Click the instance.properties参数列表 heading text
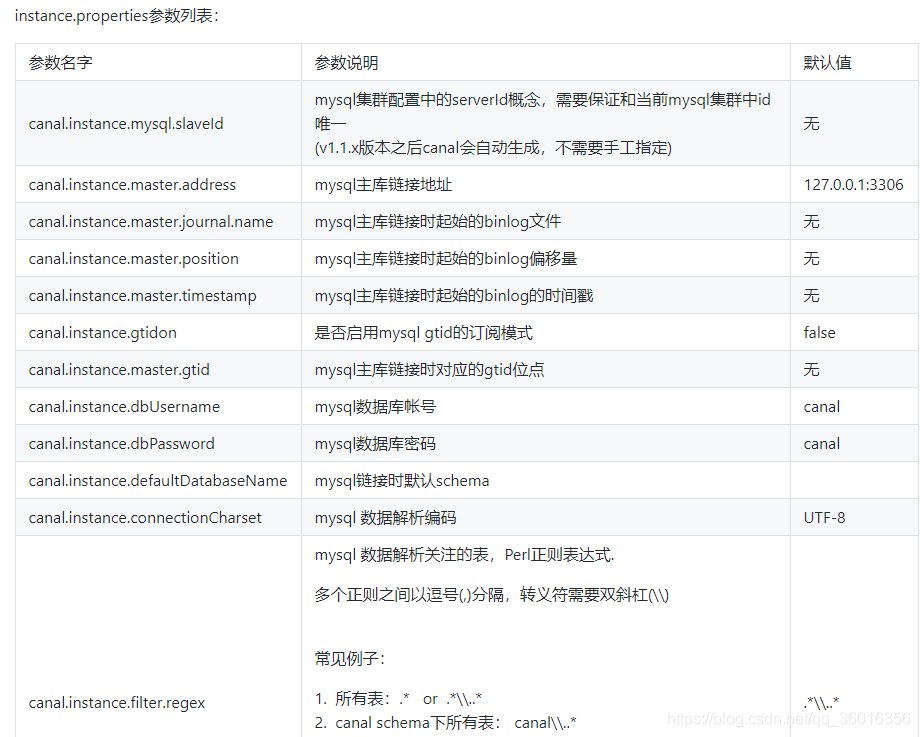 (x=116, y=16)
